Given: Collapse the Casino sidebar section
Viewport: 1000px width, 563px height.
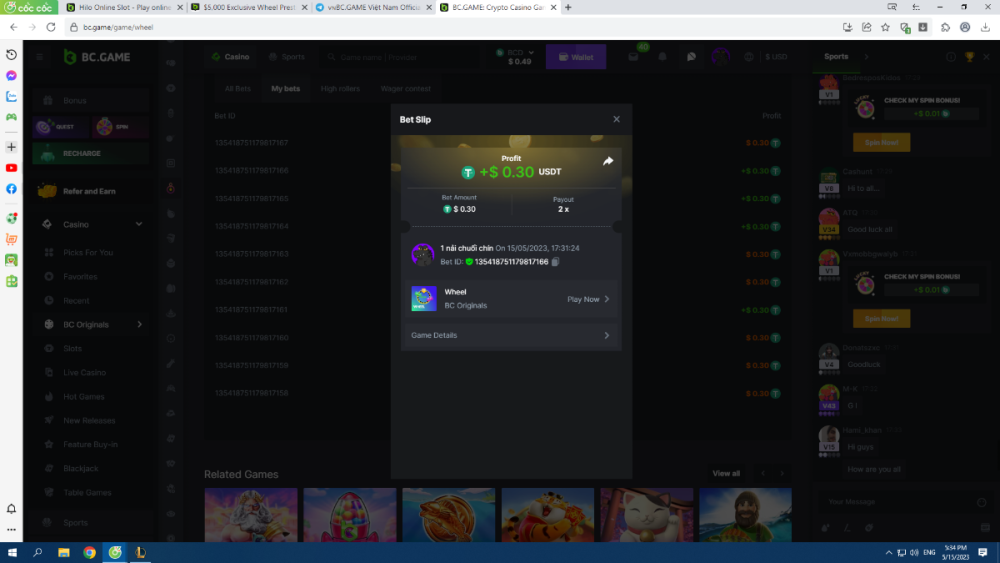Looking at the screenshot, I should coord(139,224).
